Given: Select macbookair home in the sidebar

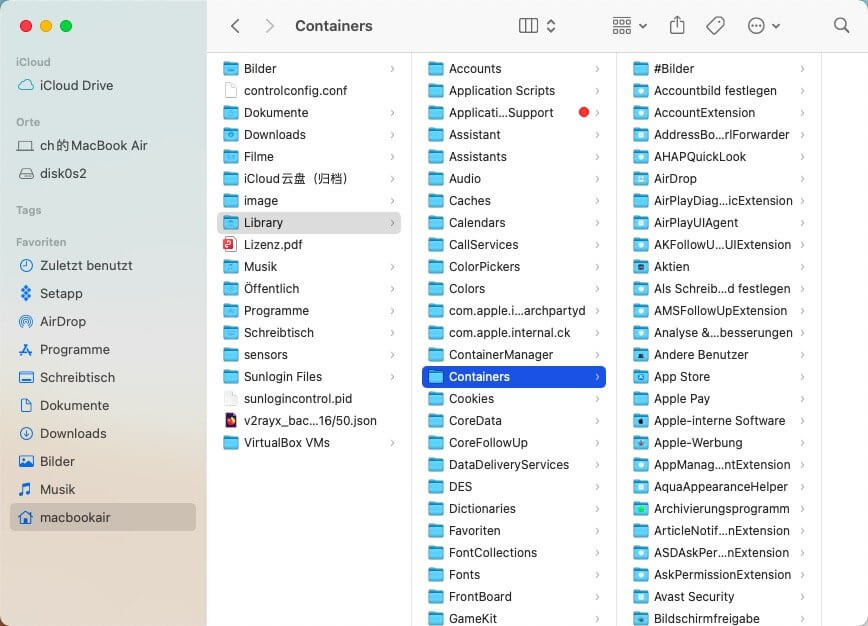Looking at the screenshot, I should [x=103, y=518].
